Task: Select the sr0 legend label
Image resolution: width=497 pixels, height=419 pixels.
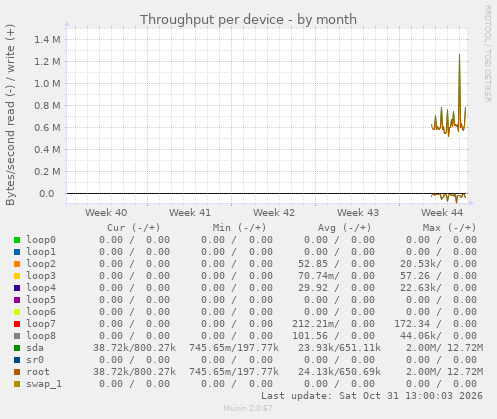Action: 35,360
